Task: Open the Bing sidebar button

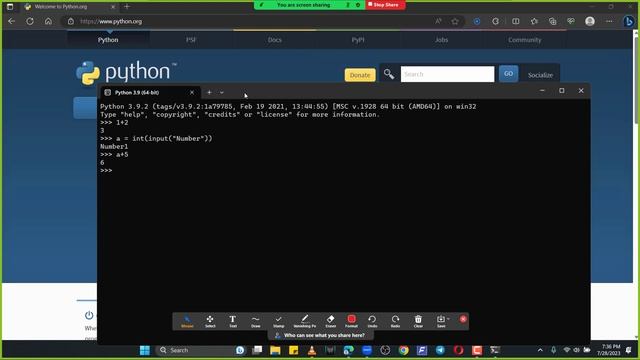Action: (629, 21)
